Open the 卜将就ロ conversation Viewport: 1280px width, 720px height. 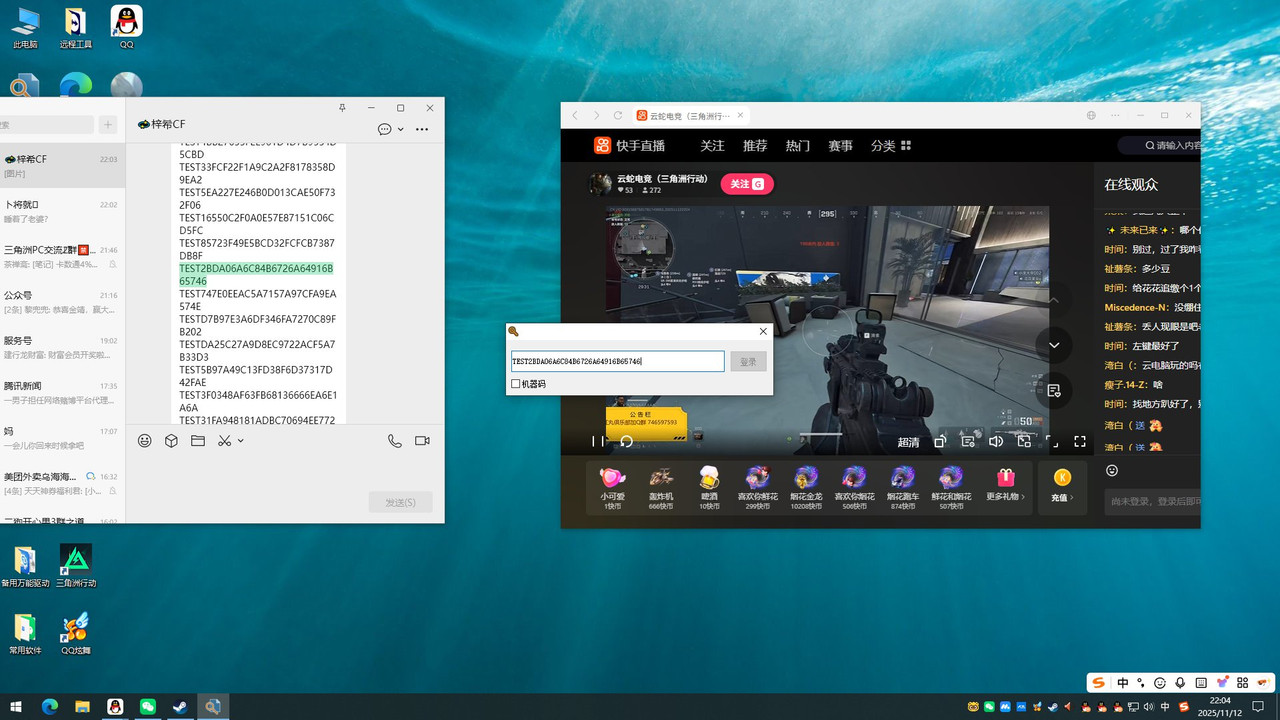coord(62,211)
